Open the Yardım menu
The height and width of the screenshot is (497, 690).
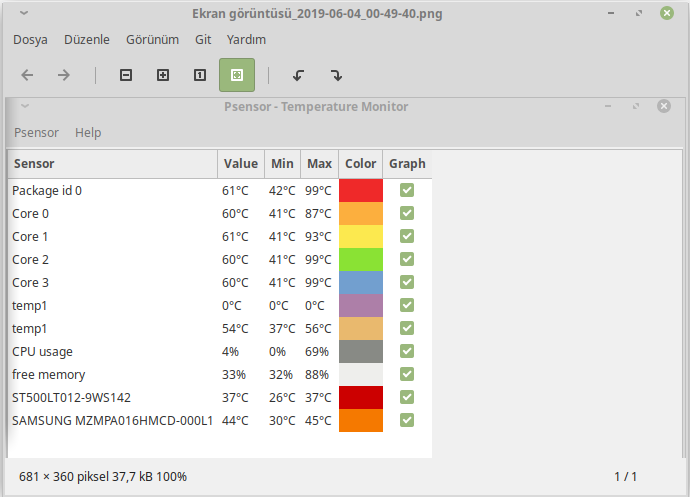click(246, 40)
